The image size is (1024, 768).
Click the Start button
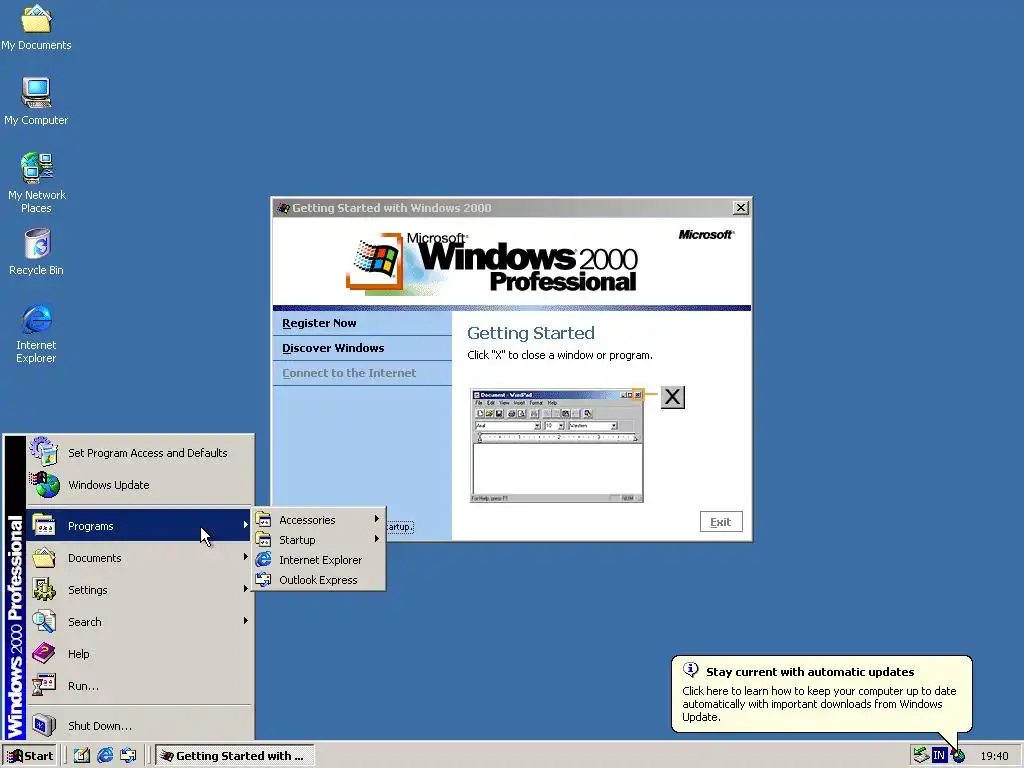click(30, 756)
